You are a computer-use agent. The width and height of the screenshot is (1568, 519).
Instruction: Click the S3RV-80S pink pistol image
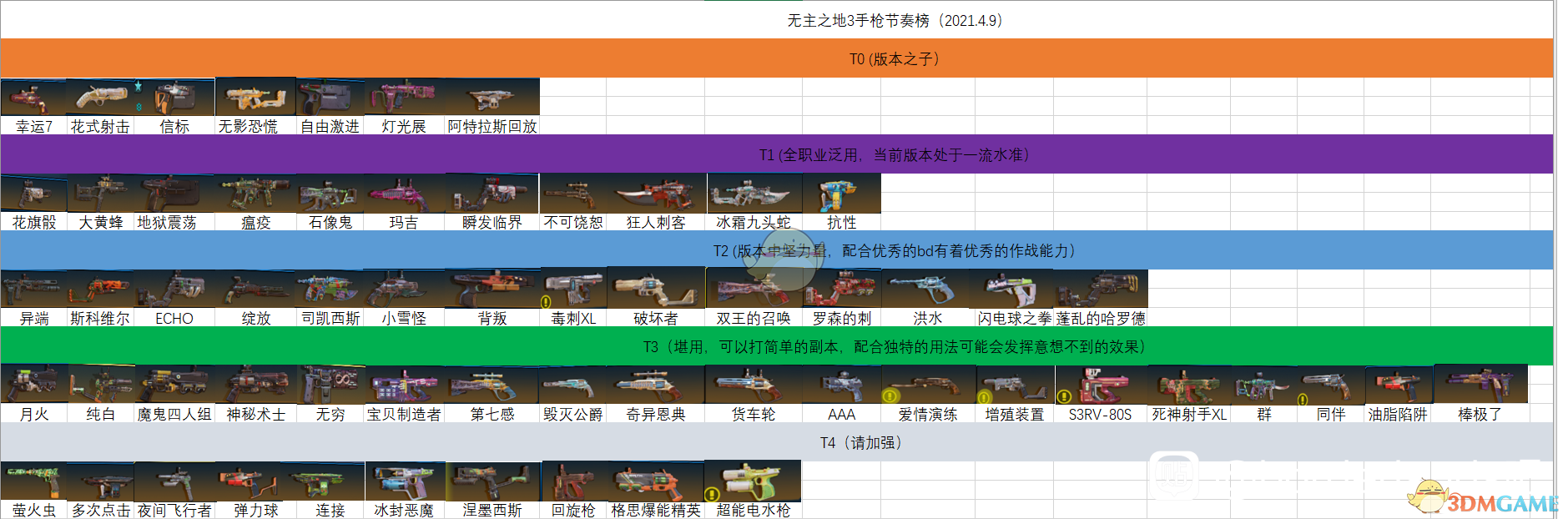click(x=1101, y=385)
